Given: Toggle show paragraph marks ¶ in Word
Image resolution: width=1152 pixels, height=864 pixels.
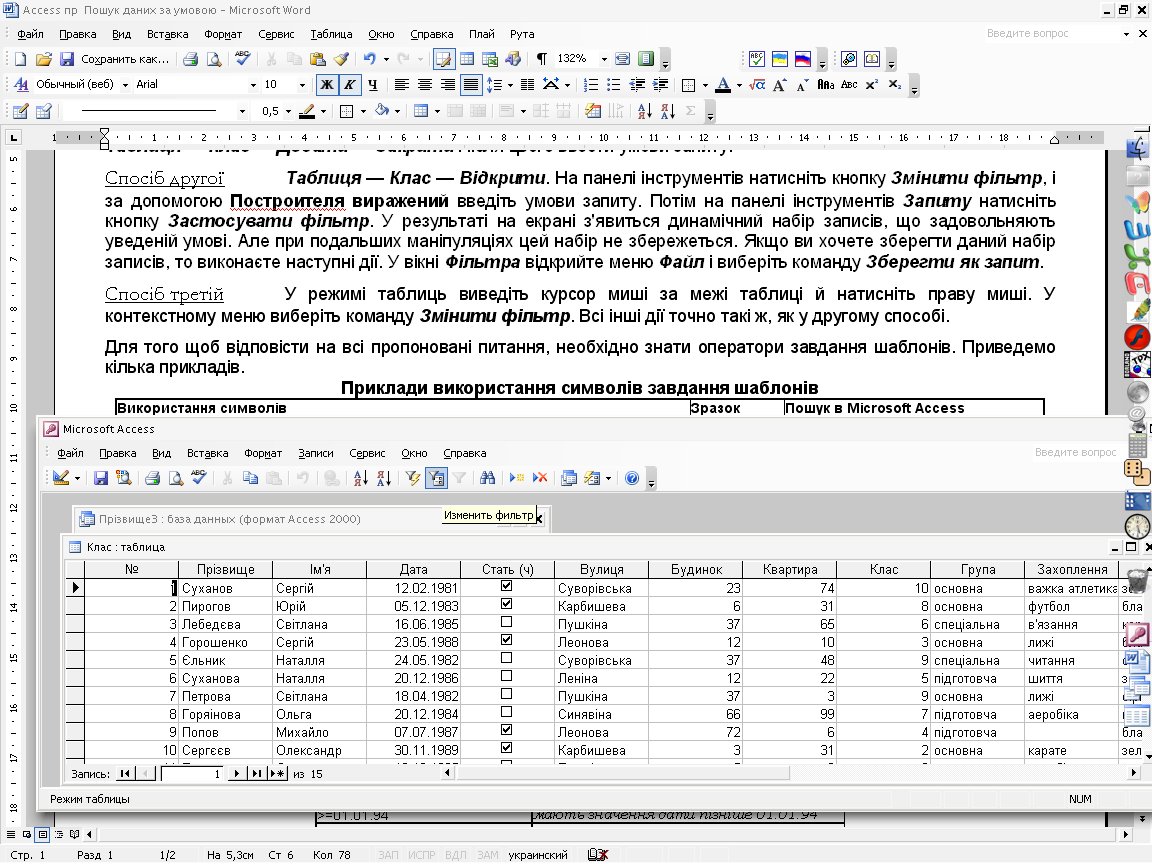Looking at the screenshot, I should (541, 59).
